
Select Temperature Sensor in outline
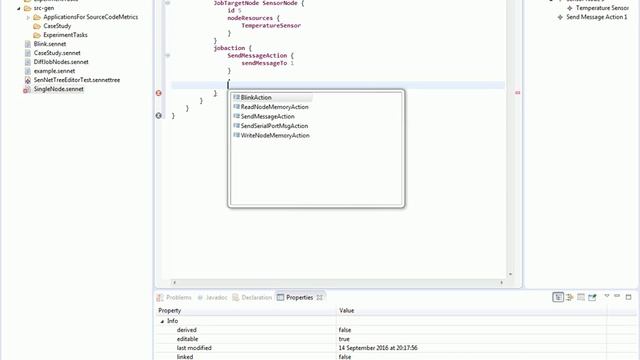pos(602,8)
